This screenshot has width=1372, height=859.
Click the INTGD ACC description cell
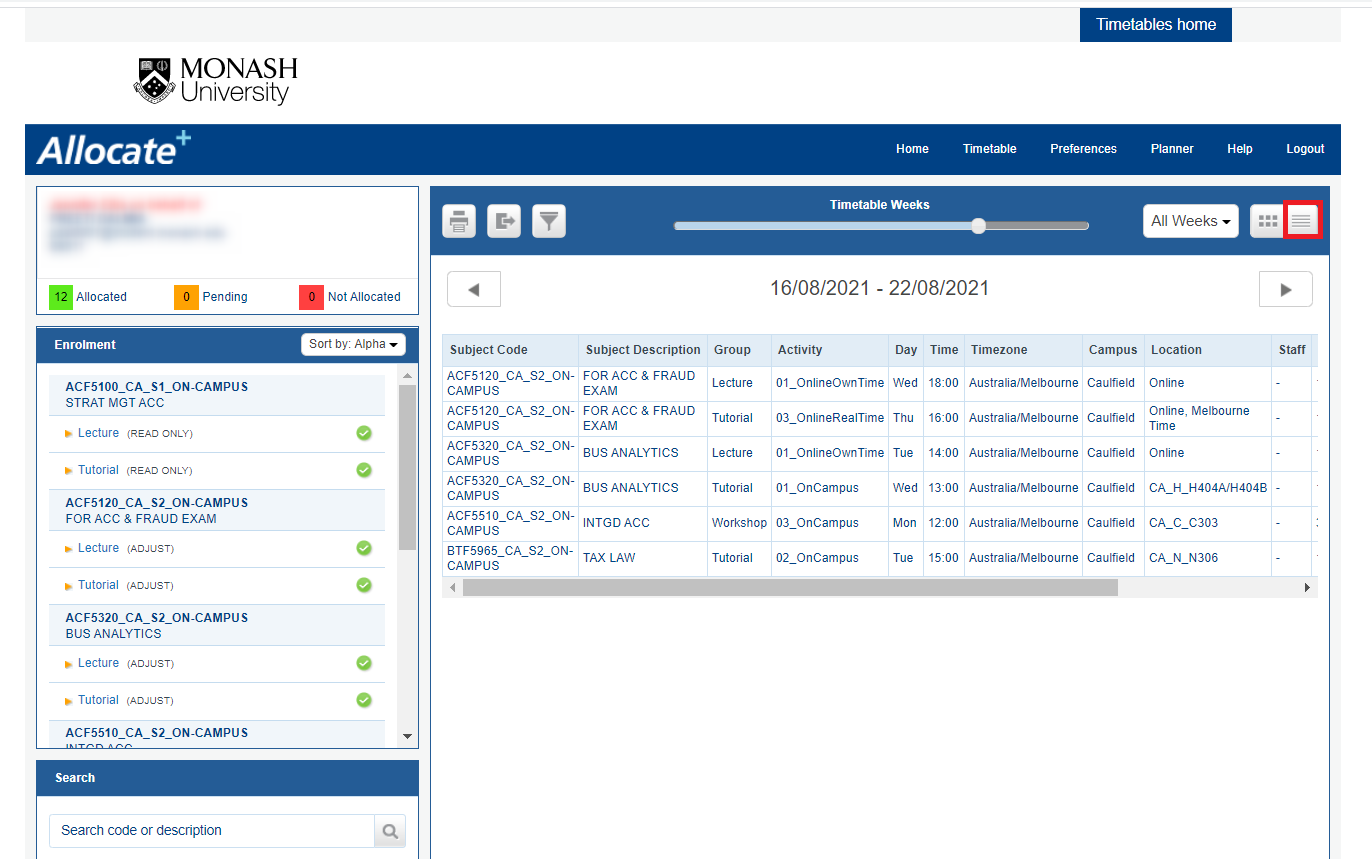click(642, 523)
